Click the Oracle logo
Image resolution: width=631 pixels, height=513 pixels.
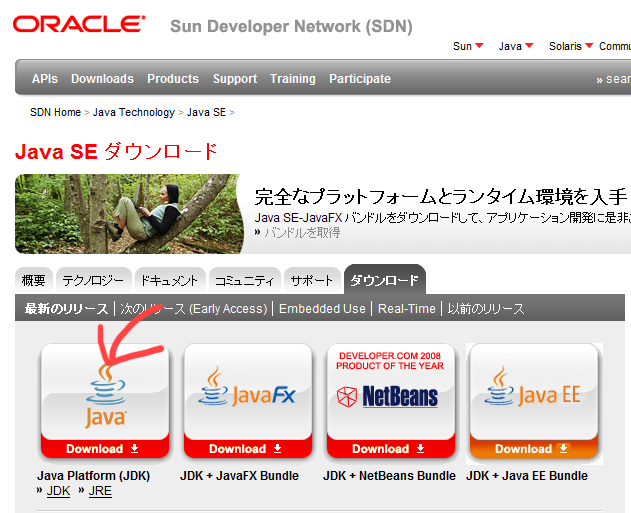79,24
